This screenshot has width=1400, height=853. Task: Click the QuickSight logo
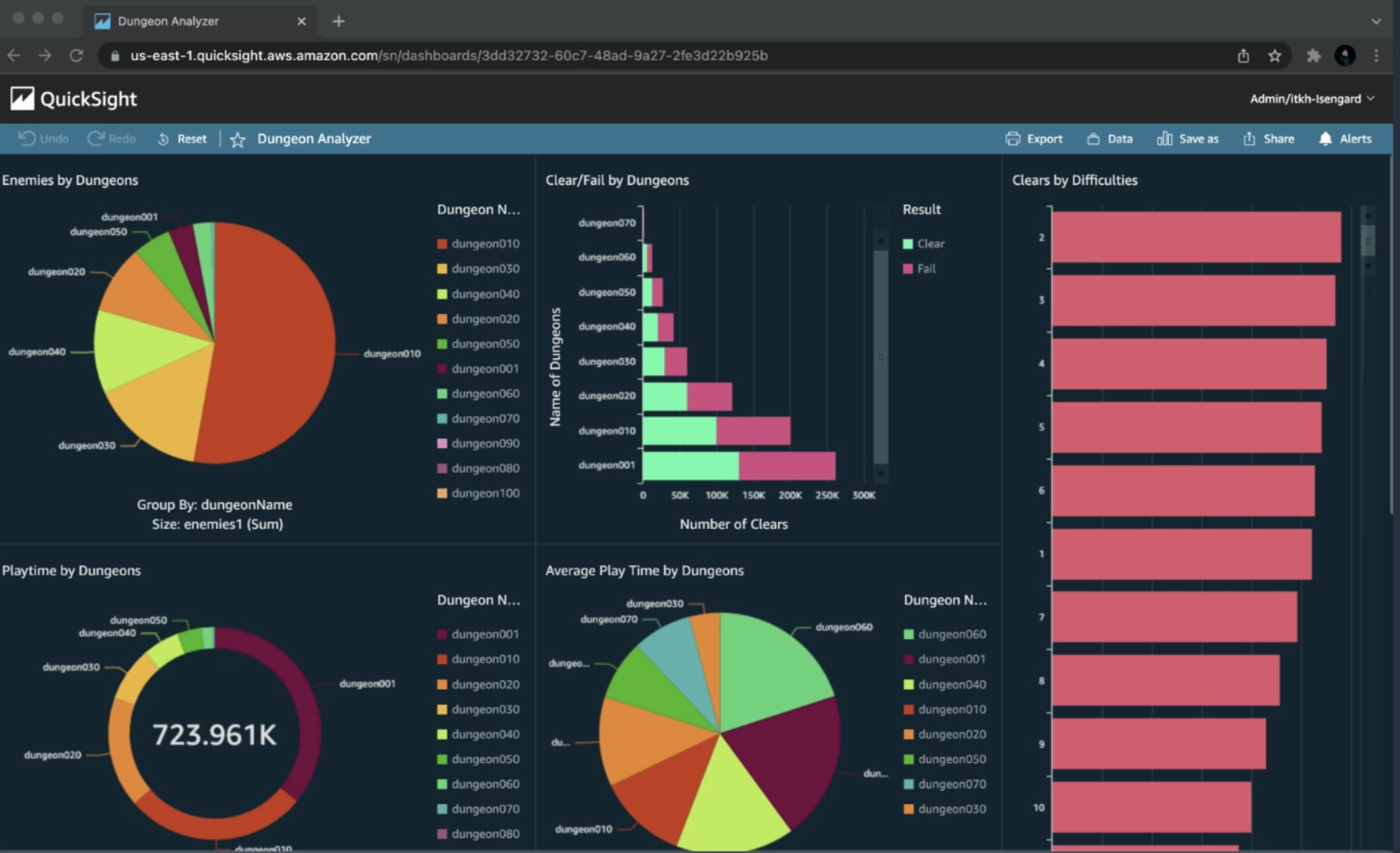coord(22,99)
